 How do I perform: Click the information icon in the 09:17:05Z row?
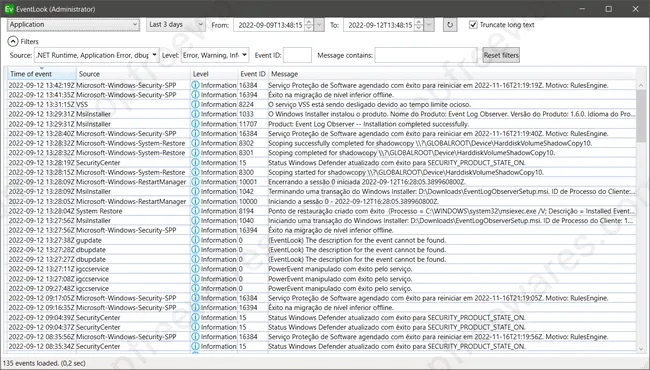pyautogui.click(x=195, y=298)
